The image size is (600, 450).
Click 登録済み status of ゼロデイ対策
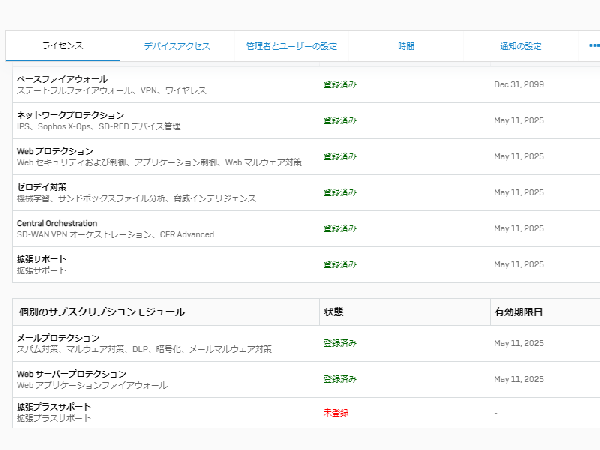(x=340, y=192)
